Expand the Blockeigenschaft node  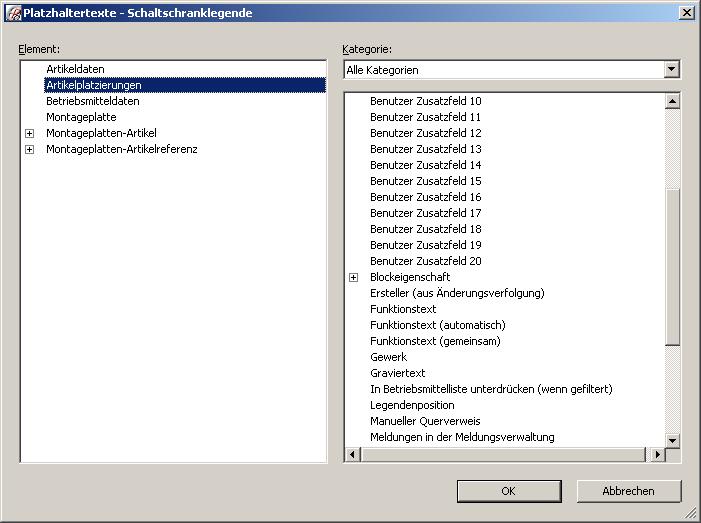353,278
